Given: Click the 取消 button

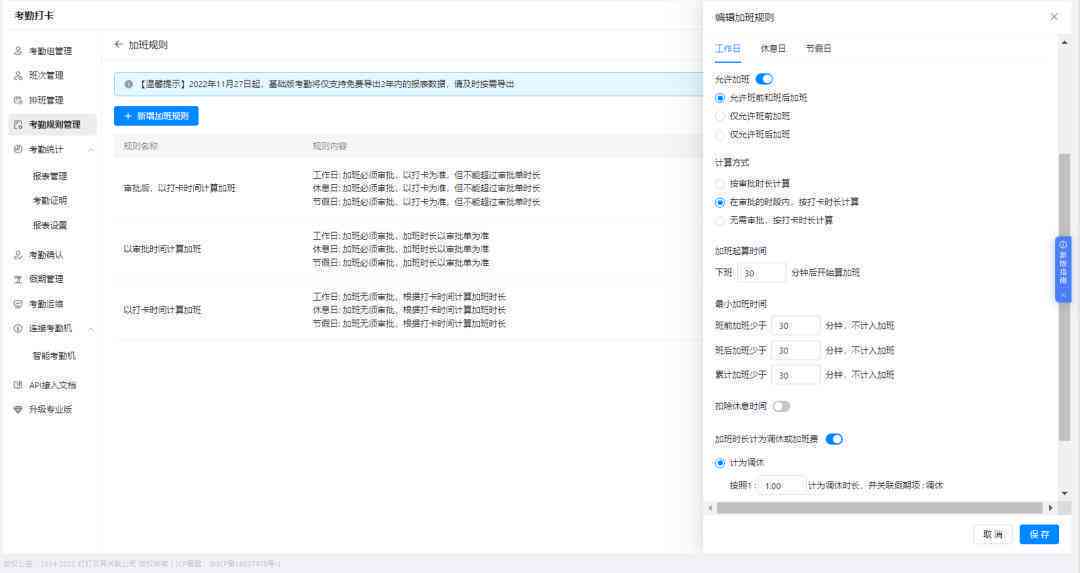Looking at the screenshot, I should click(993, 534).
